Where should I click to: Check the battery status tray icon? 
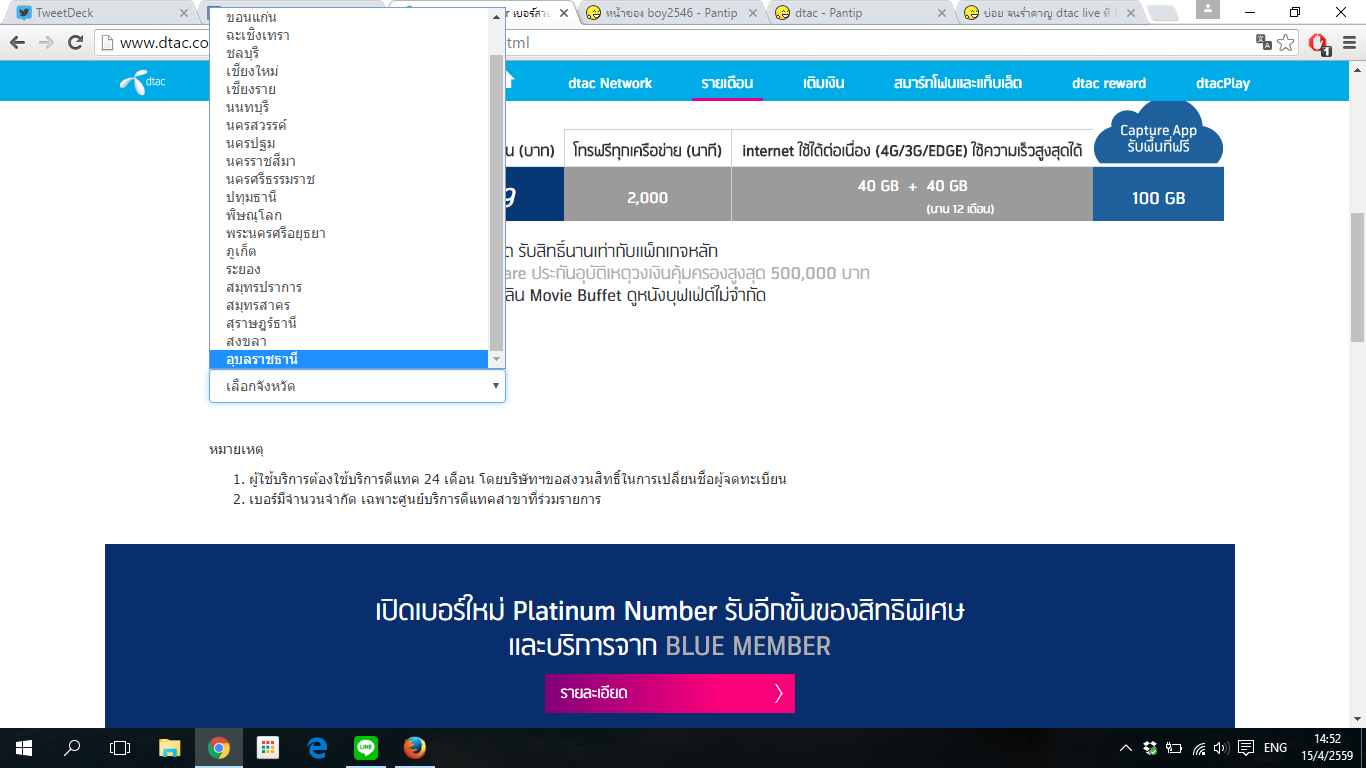[1174, 747]
